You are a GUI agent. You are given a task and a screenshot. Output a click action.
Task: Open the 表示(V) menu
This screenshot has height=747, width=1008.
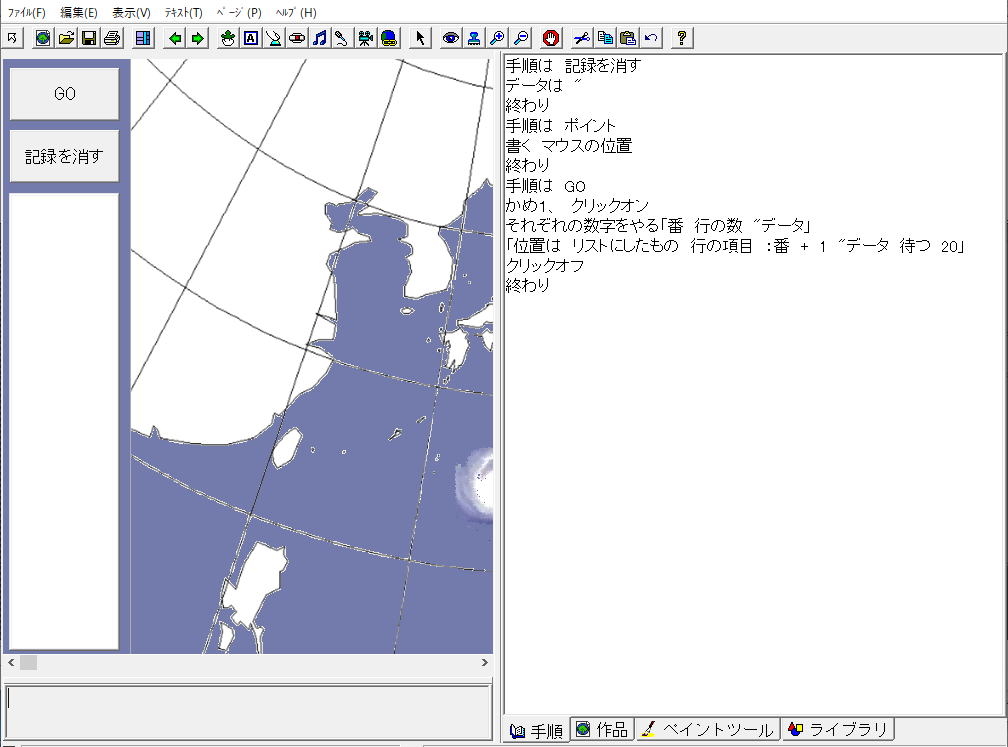click(x=131, y=13)
